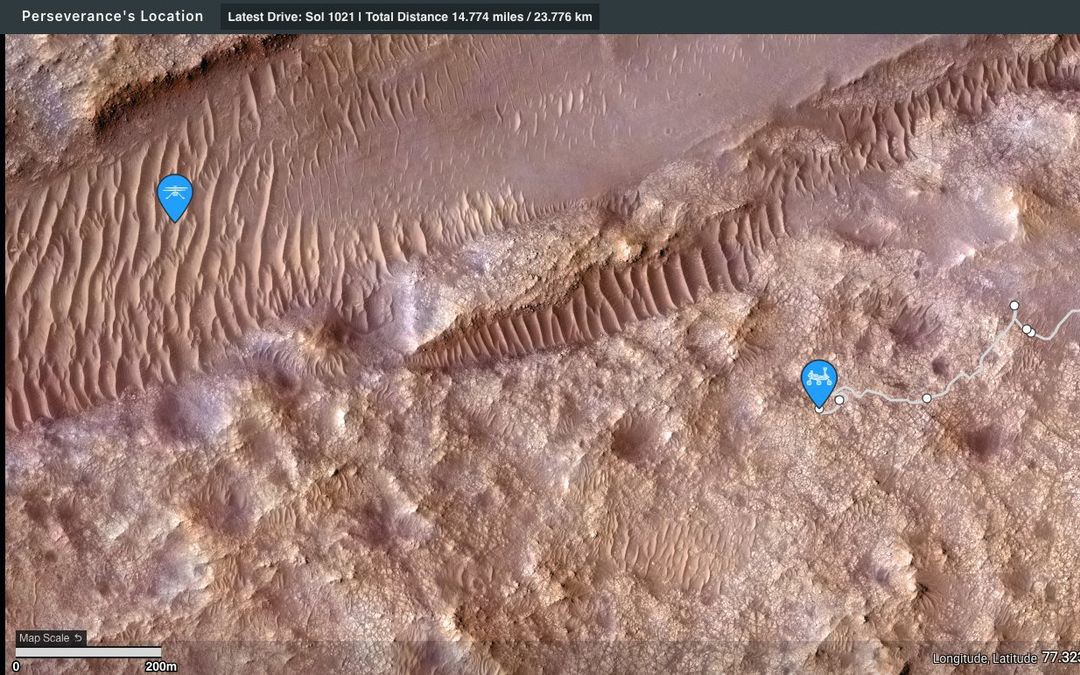1080x675 pixels.
Task: Select the waypoint dot at the rover pin tip
Action: point(819,409)
